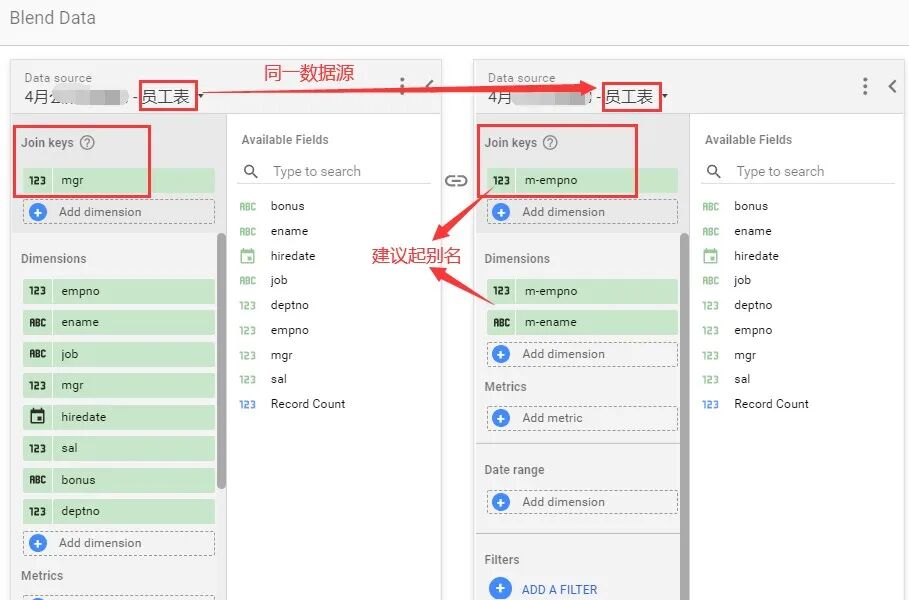Image resolution: width=909 pixels, height=600 pixels.
Task: Select ename dimension chip in left panel
Action: (x=119, y=322)
